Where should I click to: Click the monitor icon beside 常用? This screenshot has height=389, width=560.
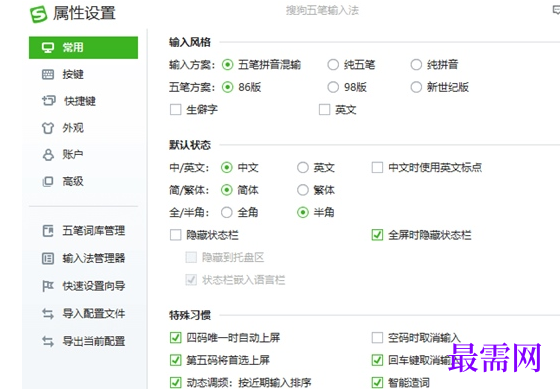(x=48, y=48)
